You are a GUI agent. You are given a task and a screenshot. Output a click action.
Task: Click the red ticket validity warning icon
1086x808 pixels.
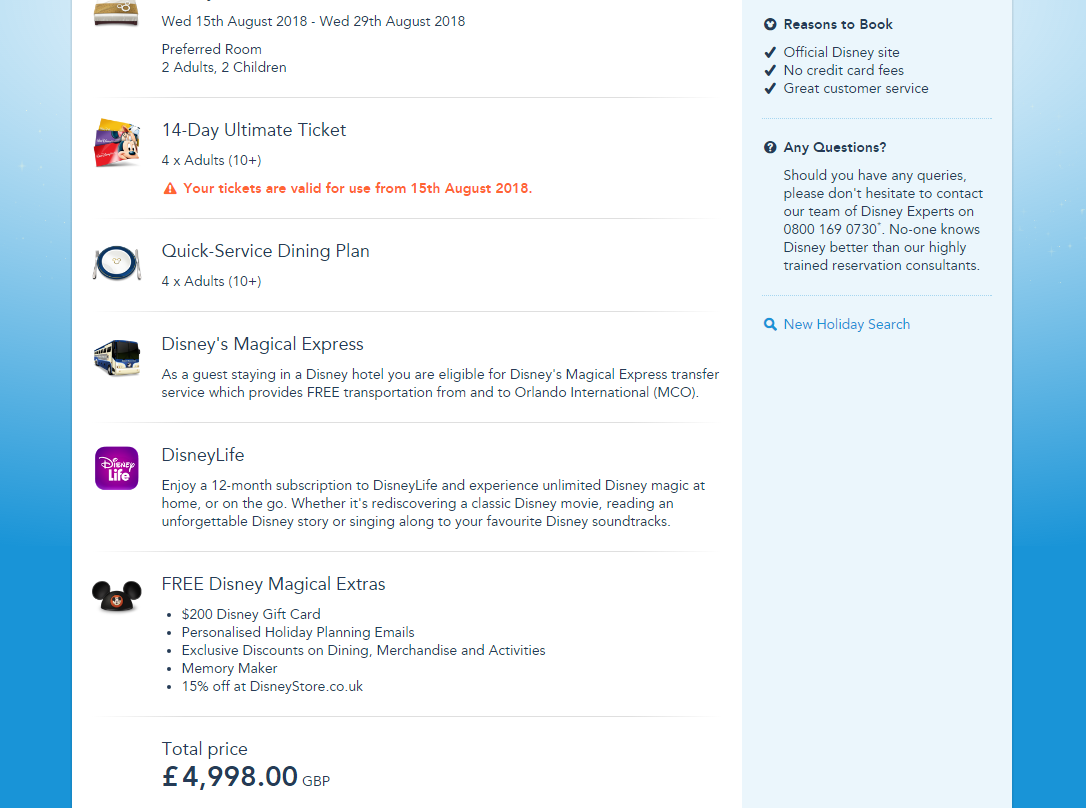coord(170,188)
